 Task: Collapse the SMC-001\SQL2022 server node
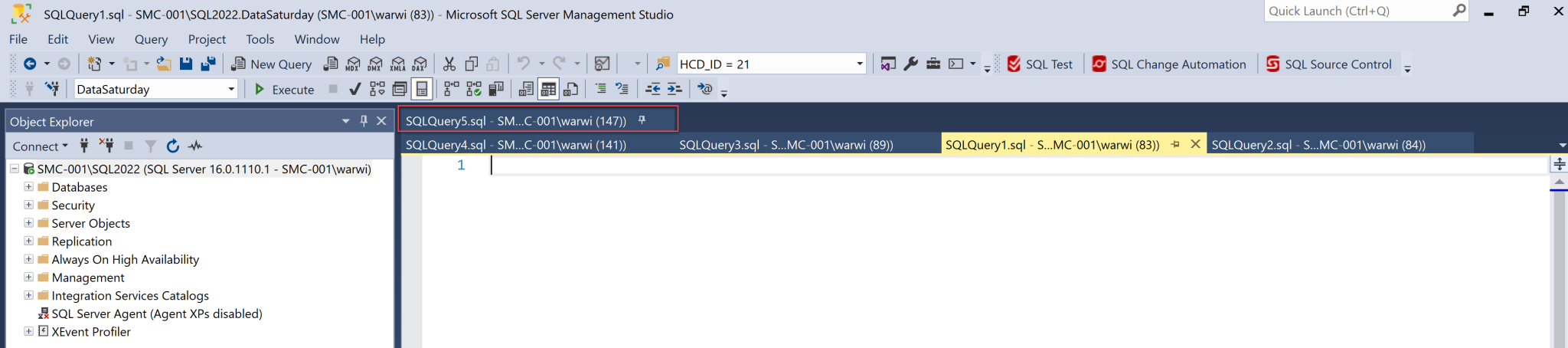14,169
